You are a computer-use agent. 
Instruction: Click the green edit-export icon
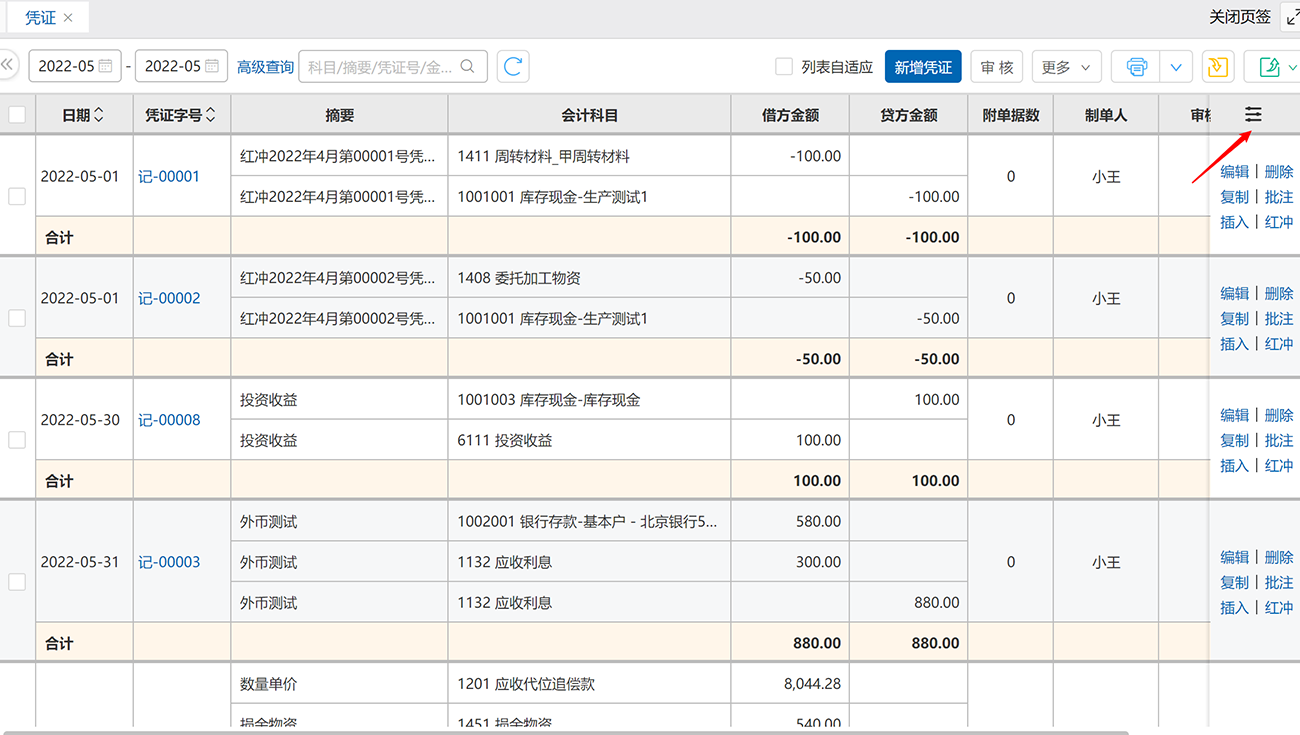pyautogui.click(x=1270, y=67)
